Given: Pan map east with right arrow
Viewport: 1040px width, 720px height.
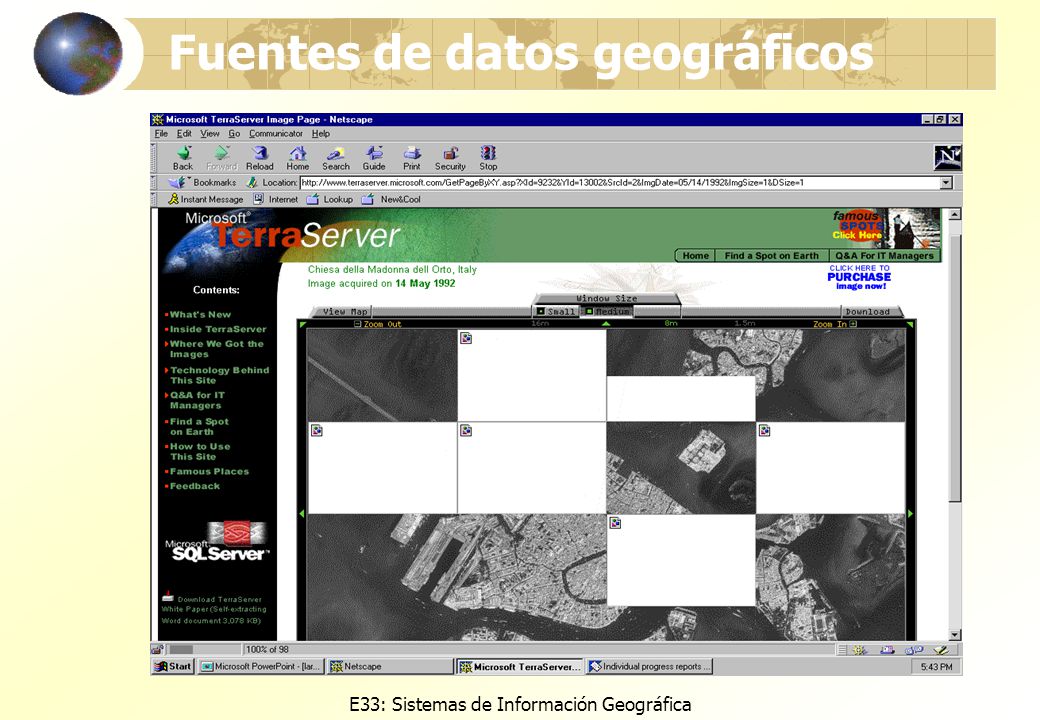Looking at the screenshot, I should click(x=910, y=514).
